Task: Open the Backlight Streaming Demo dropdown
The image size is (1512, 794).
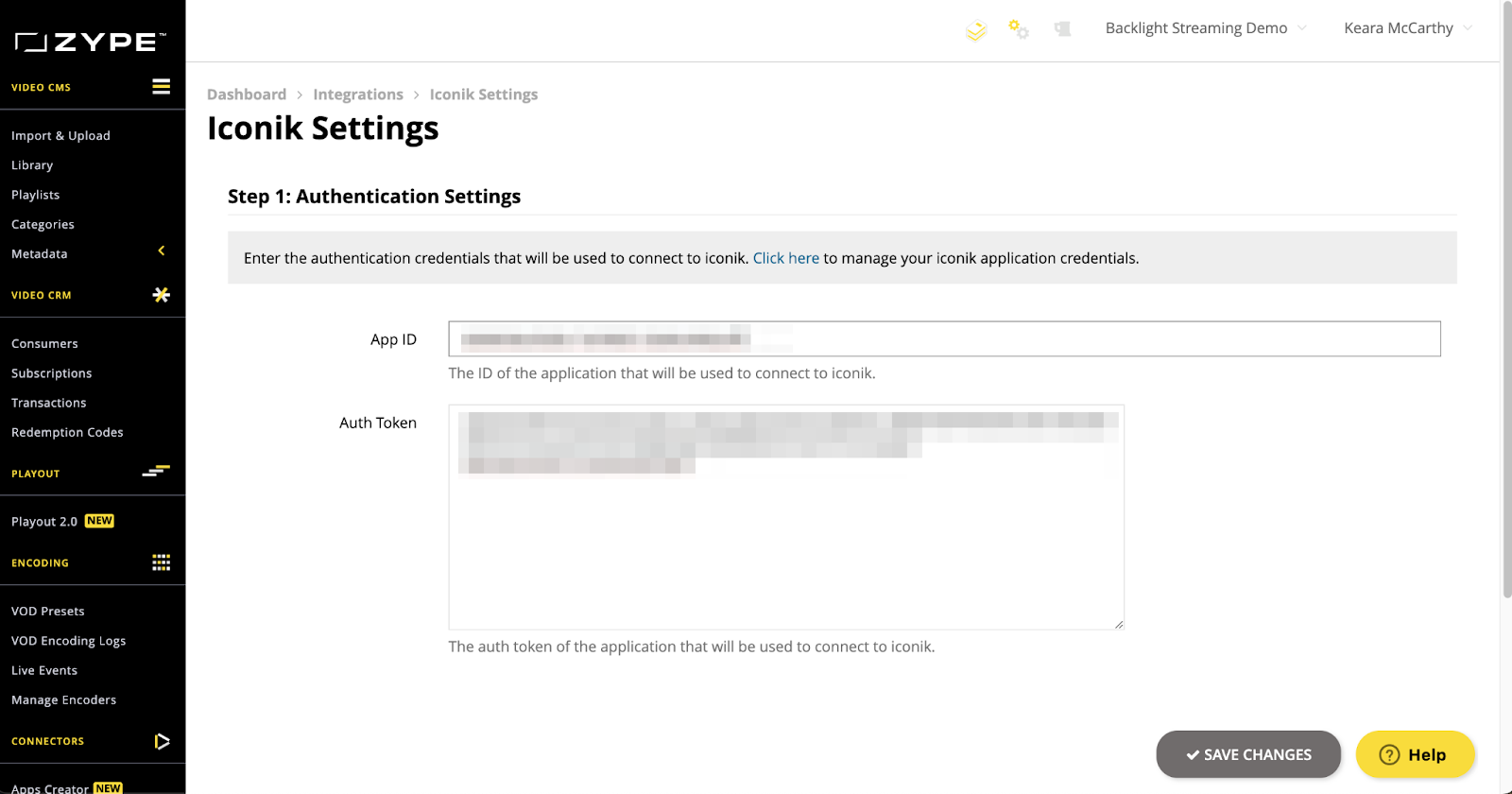Action: click(1206, 28)
